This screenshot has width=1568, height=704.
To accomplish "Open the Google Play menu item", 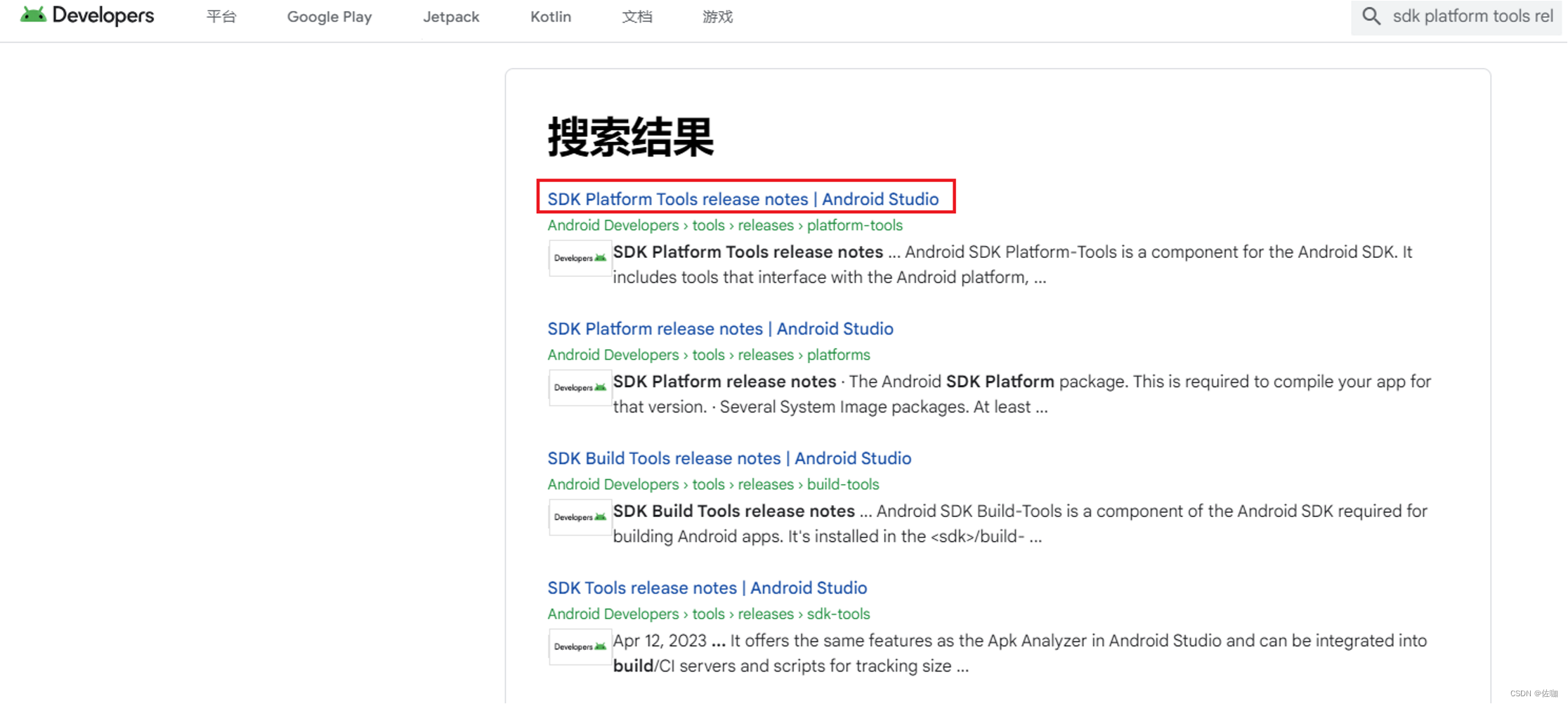I will pyautogui.click(x=329, y=17).
